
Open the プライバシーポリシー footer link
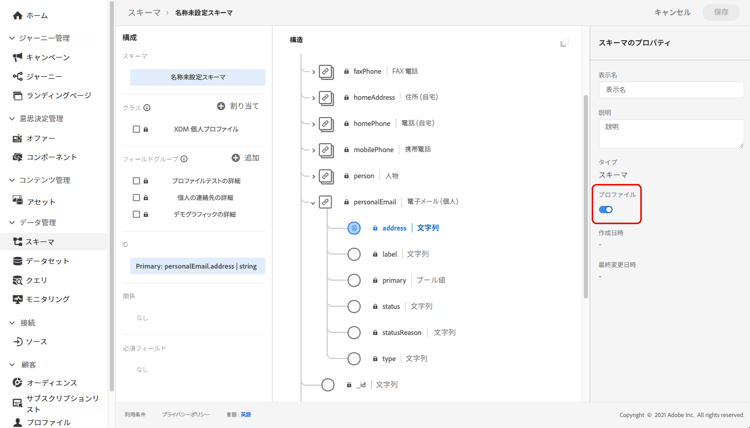pyautogui.click(x=186, y=415)
